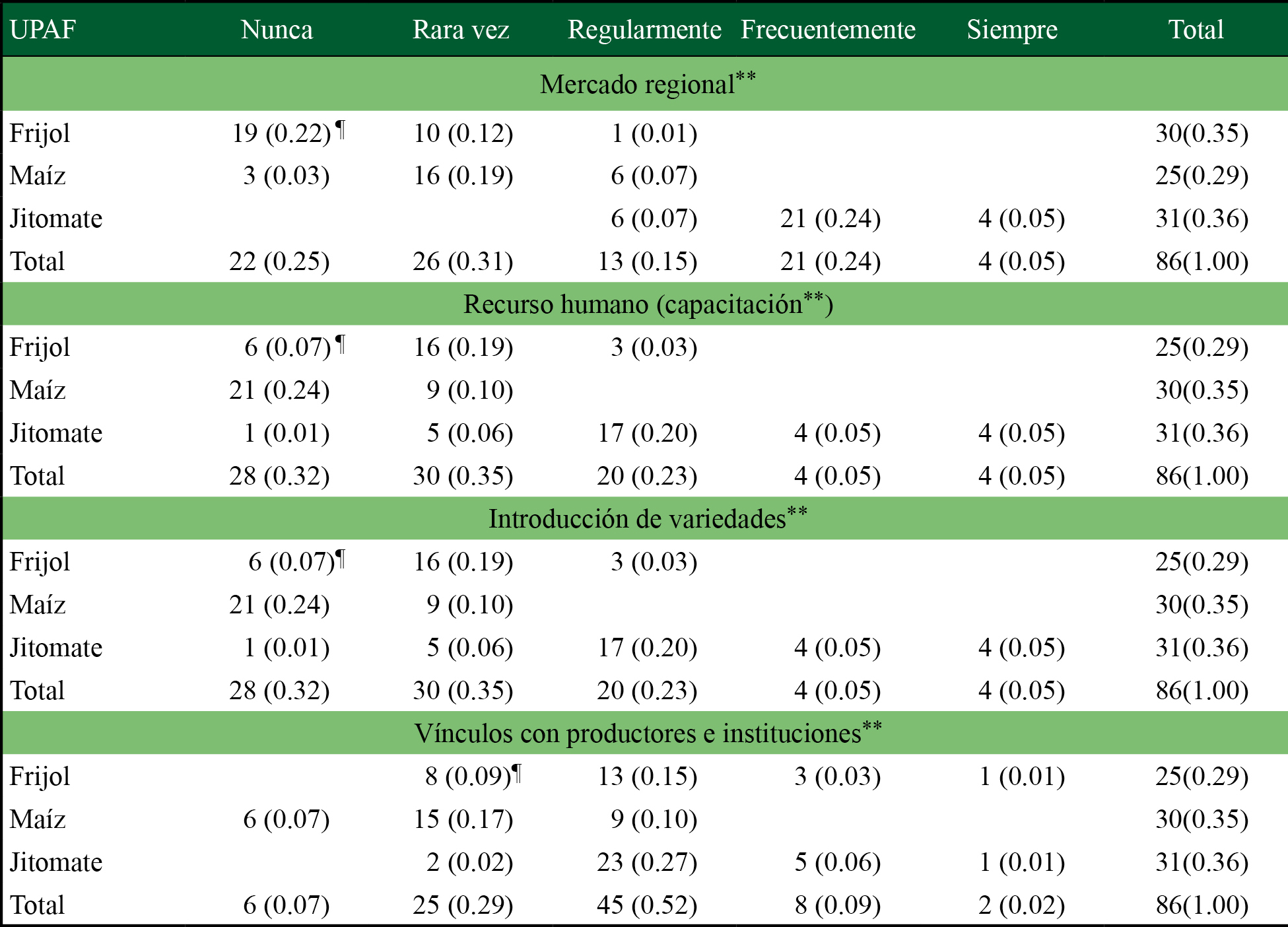Click the "Jitomate" row label under Vínculos section
This screenshot has height=927, width=1288.
coord(56,862)
